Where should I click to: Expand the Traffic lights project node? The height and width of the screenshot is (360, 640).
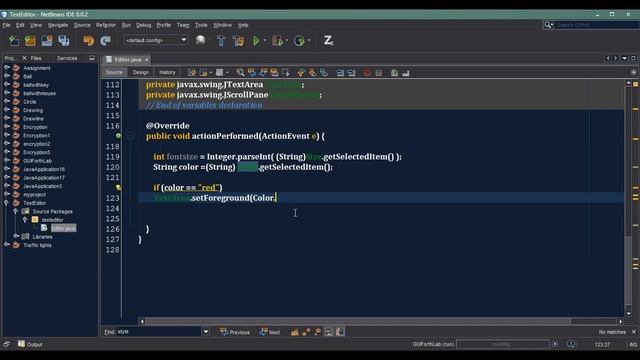[7, 245]
